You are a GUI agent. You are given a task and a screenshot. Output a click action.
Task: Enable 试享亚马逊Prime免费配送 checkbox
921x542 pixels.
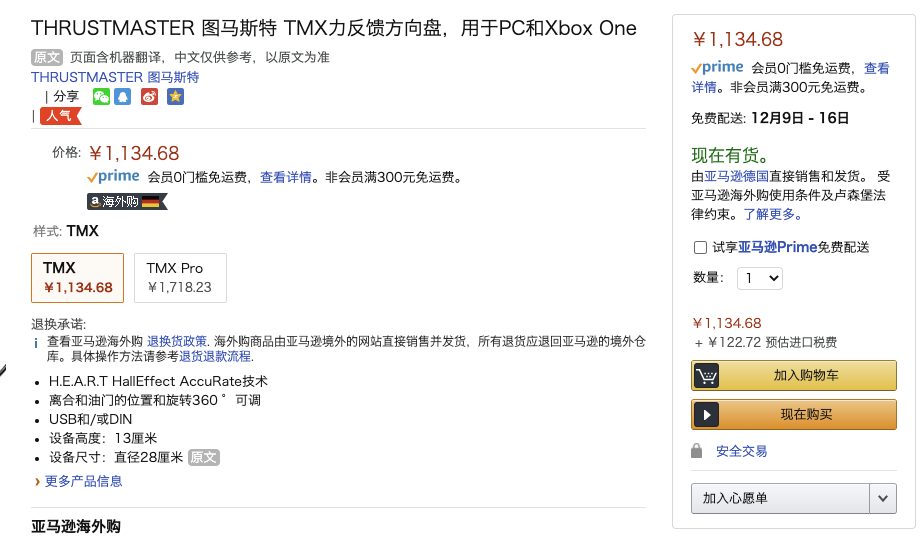[700, 247]
